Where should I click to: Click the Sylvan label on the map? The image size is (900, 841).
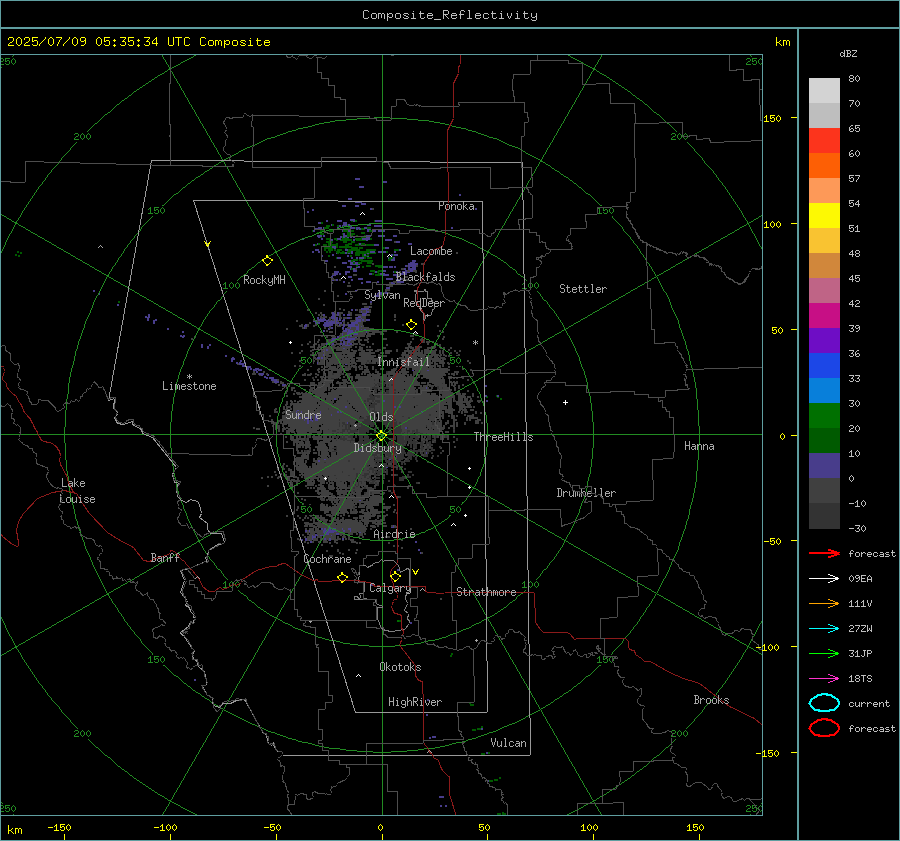[x=382, y=295]
